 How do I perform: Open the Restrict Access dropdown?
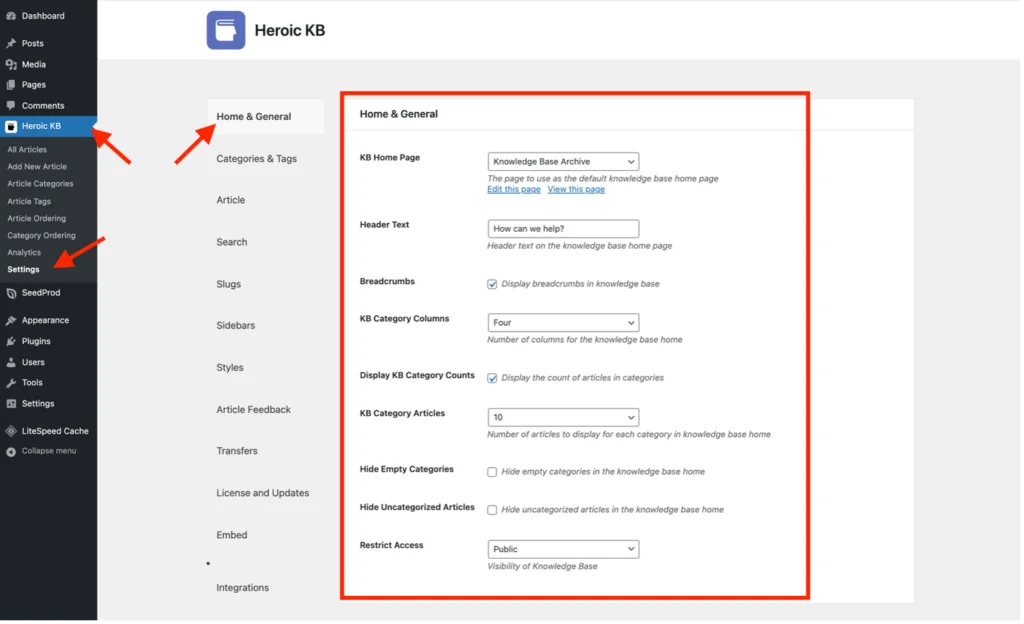[x=564, y=550]
